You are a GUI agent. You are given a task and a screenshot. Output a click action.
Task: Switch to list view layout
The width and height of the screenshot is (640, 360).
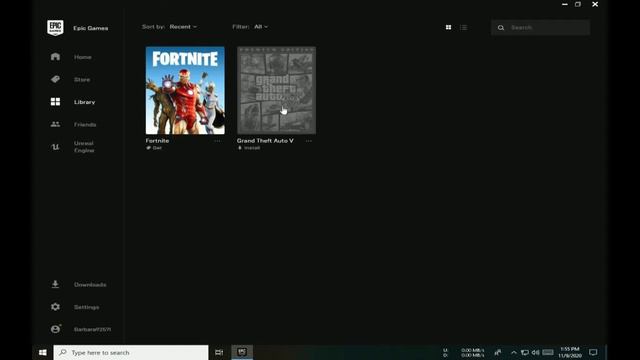coord(463,27)
